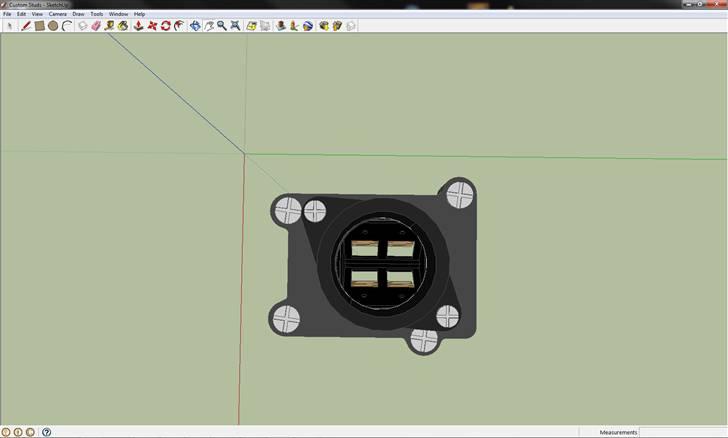Select the arrow Select tool
This screenshot has width=728, height=438.
pyautogui.click(x=10, y=25)
